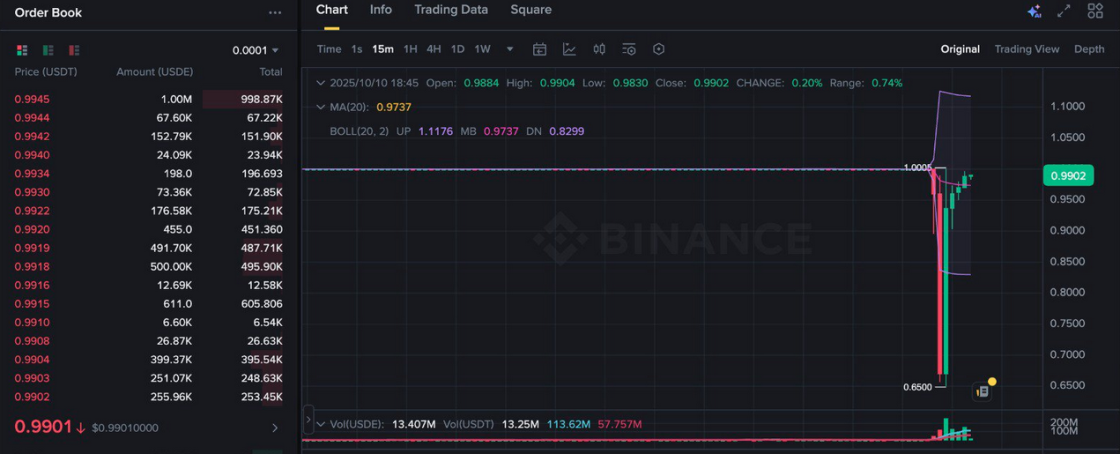Switch to the 1H time interval

click(x=410, y=49)
